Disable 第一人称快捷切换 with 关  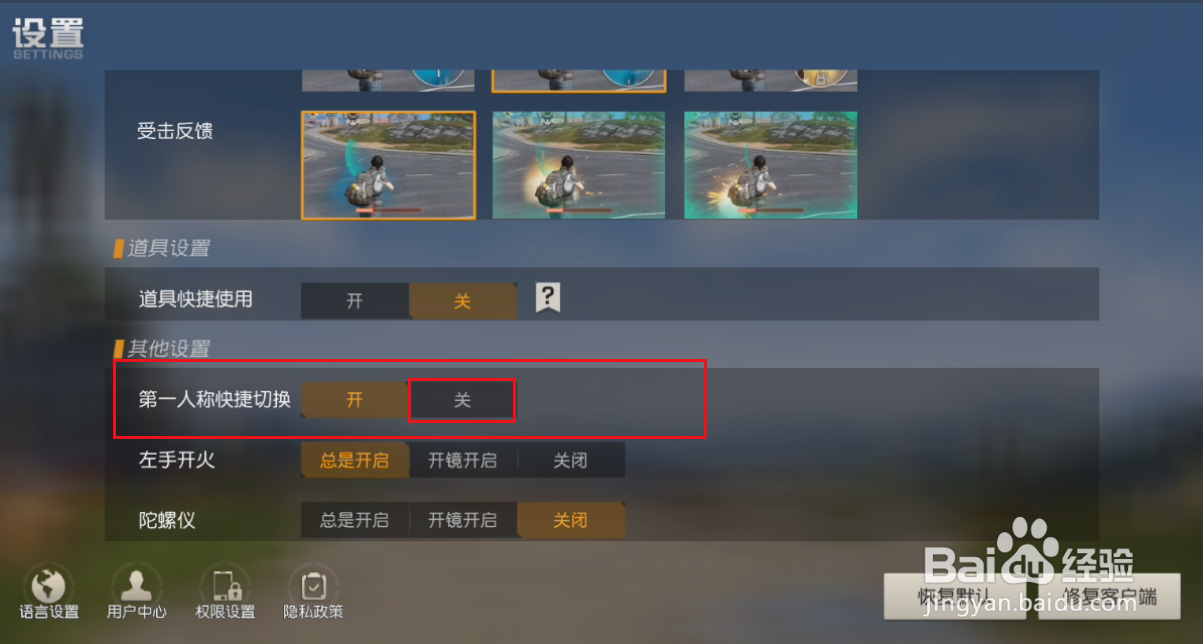tap(462, 400)
